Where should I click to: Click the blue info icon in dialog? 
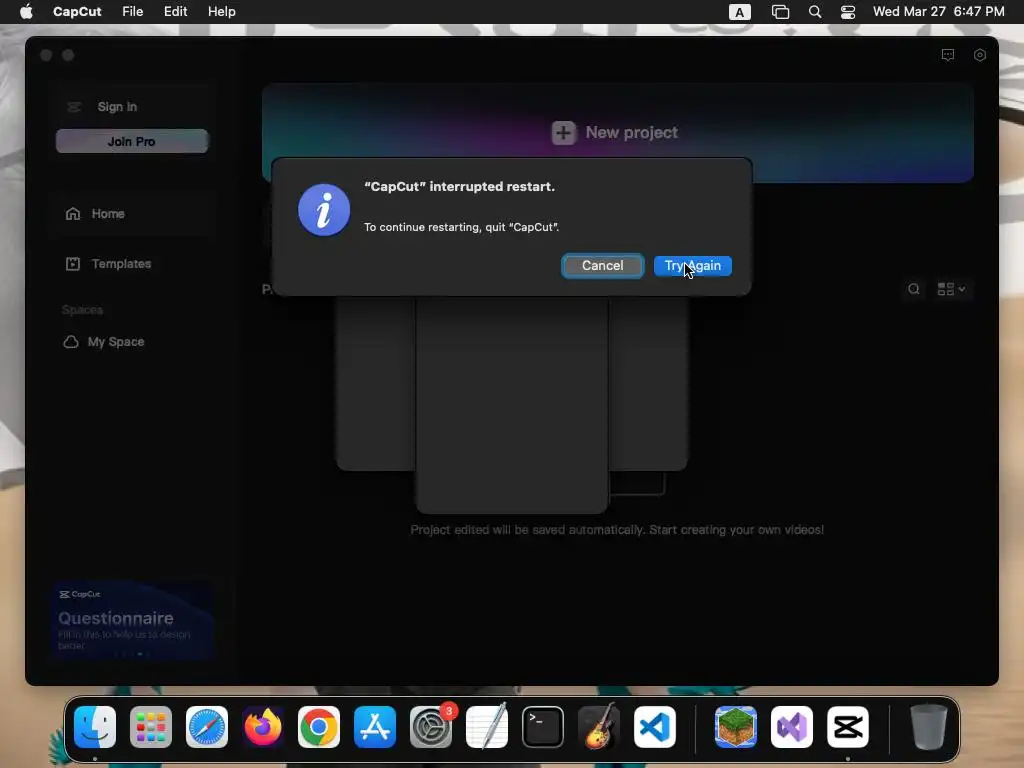[324, 210]
